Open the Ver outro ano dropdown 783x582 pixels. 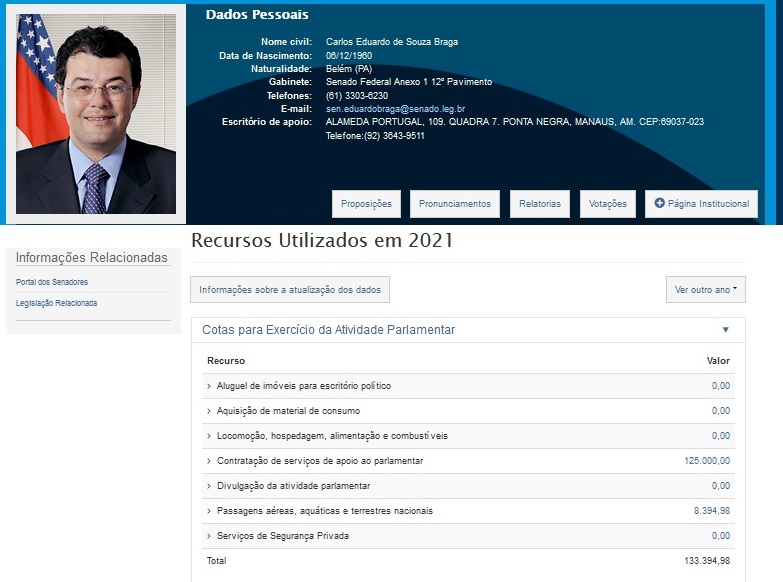pos(706,290)
